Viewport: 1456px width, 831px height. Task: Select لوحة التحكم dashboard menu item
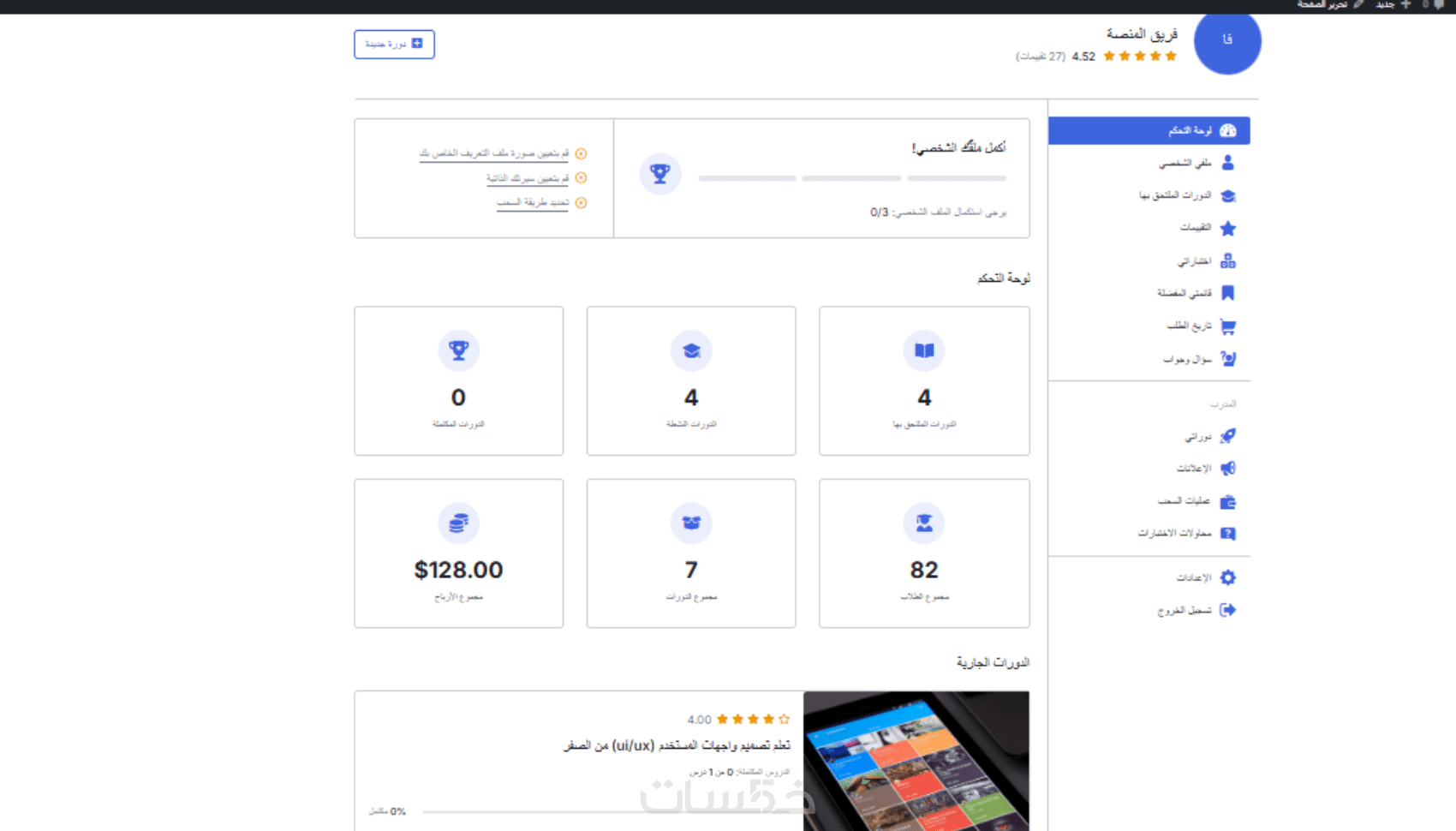click(1149, 130)
